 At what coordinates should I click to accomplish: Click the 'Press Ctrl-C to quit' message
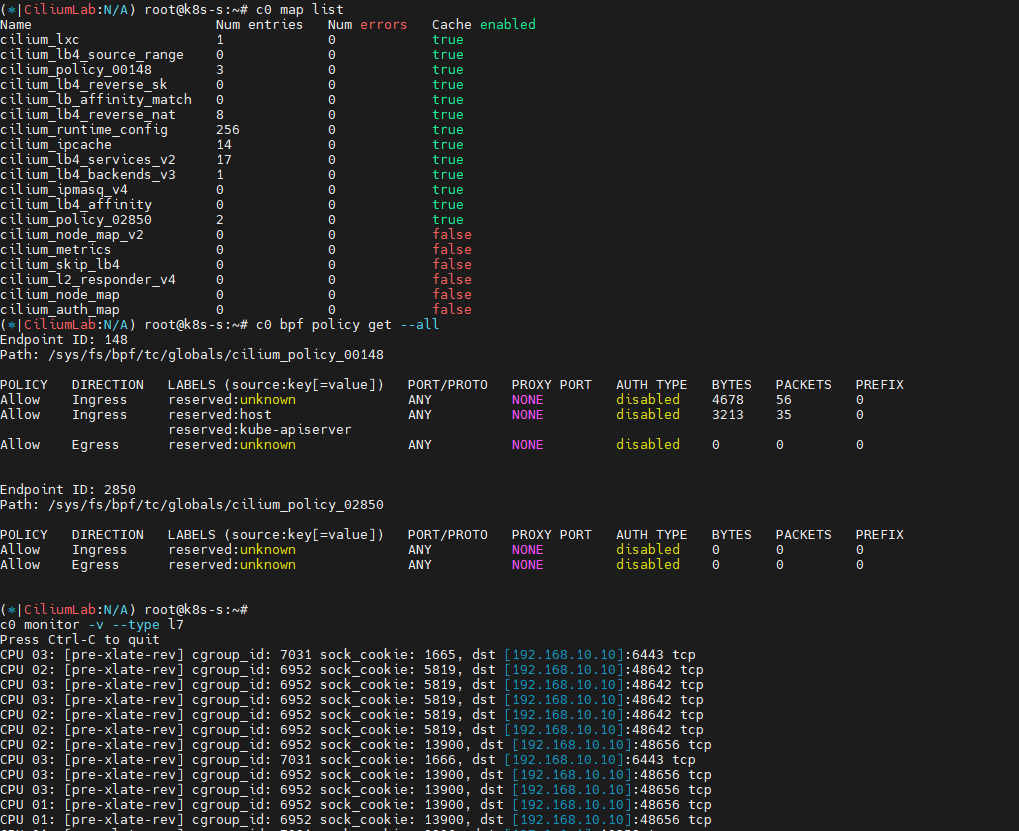[79, 639]
